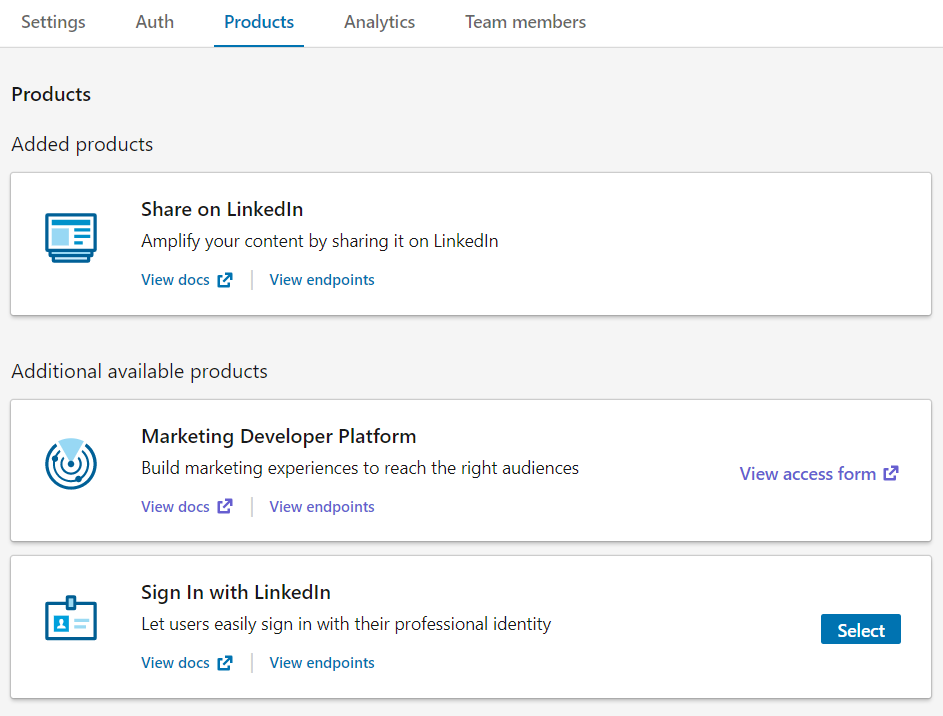Click external-link icon beside Marketing Developer Platform docs
This screenshot has height=716, width=943.
[x=225, y=507]
